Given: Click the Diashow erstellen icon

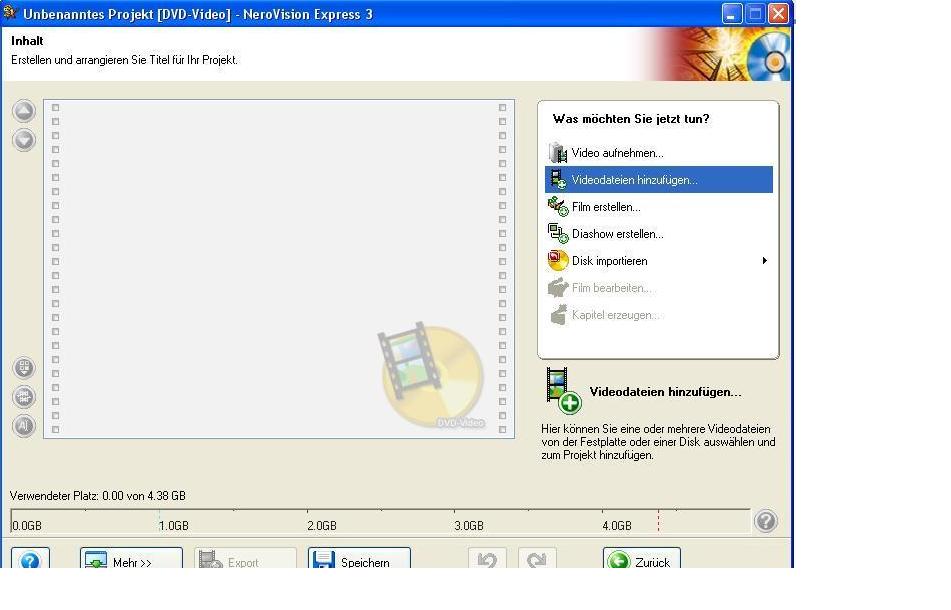Looking at the screenshot, I should coord(558,233).
